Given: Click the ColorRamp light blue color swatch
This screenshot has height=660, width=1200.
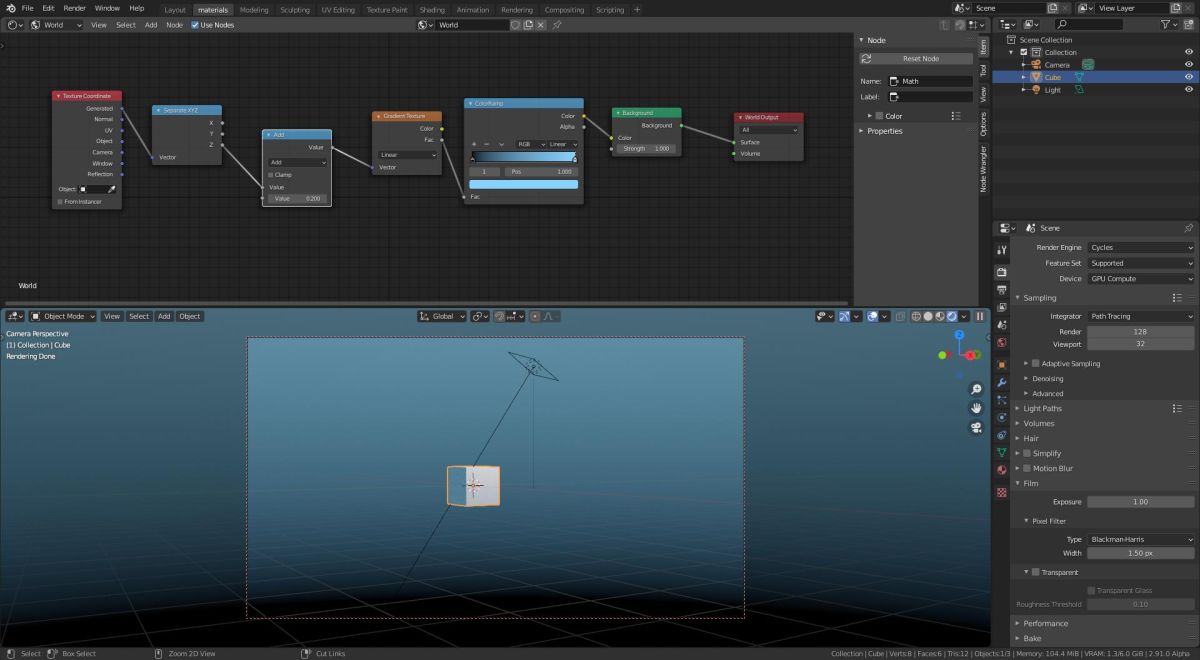Looking at the screenshot, I should 523,184.
